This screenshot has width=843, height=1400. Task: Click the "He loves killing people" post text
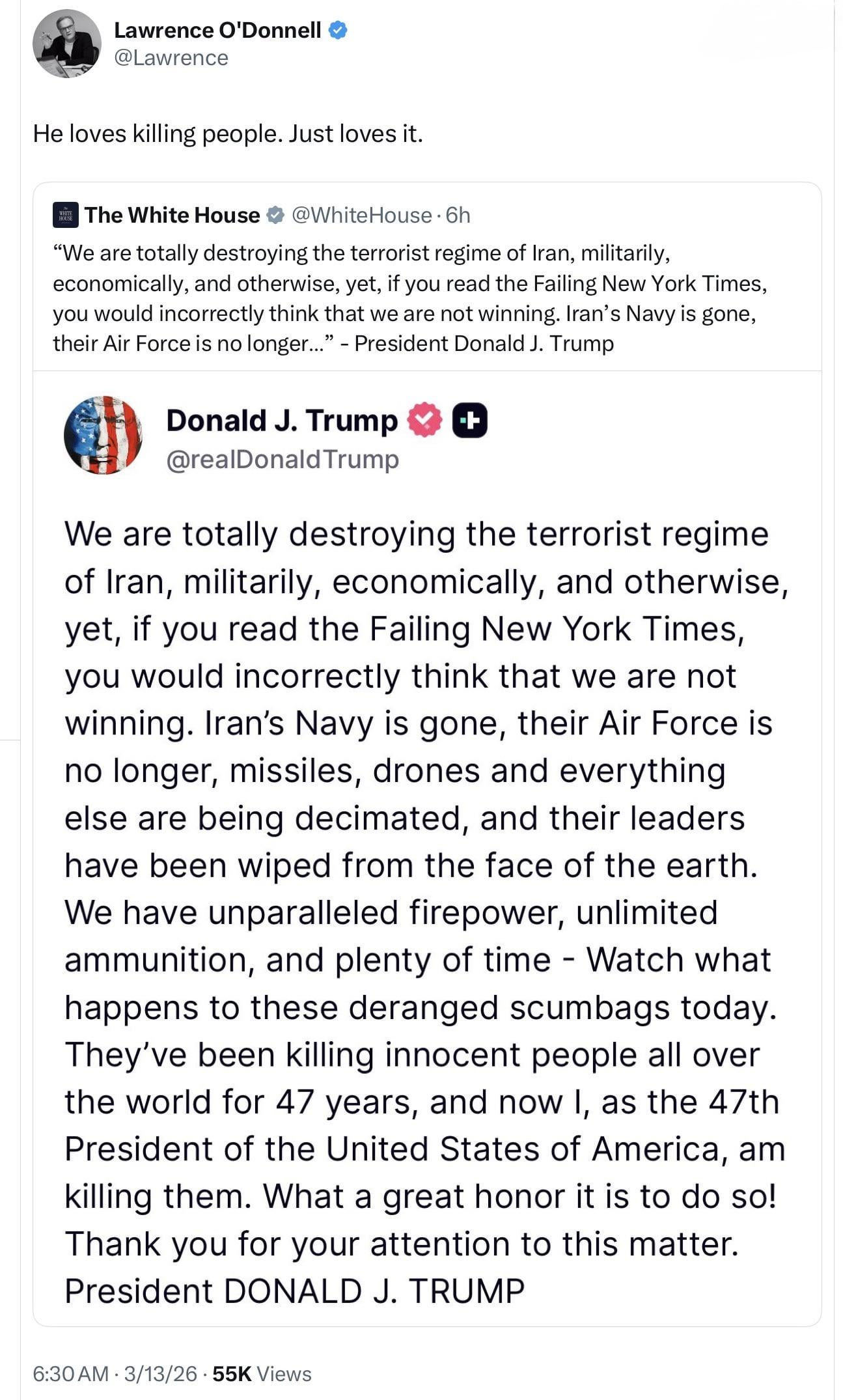[228, 133]
